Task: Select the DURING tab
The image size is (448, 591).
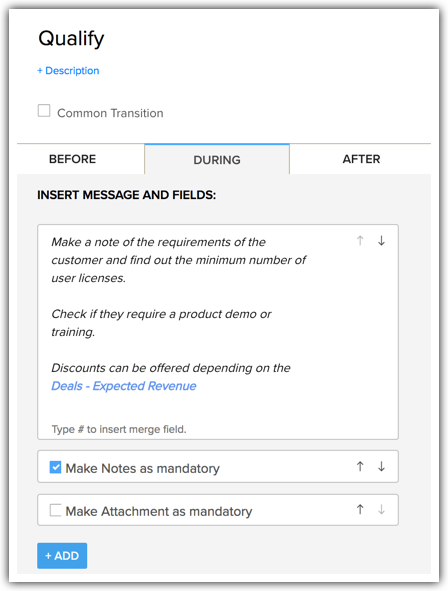Action: 217,159
